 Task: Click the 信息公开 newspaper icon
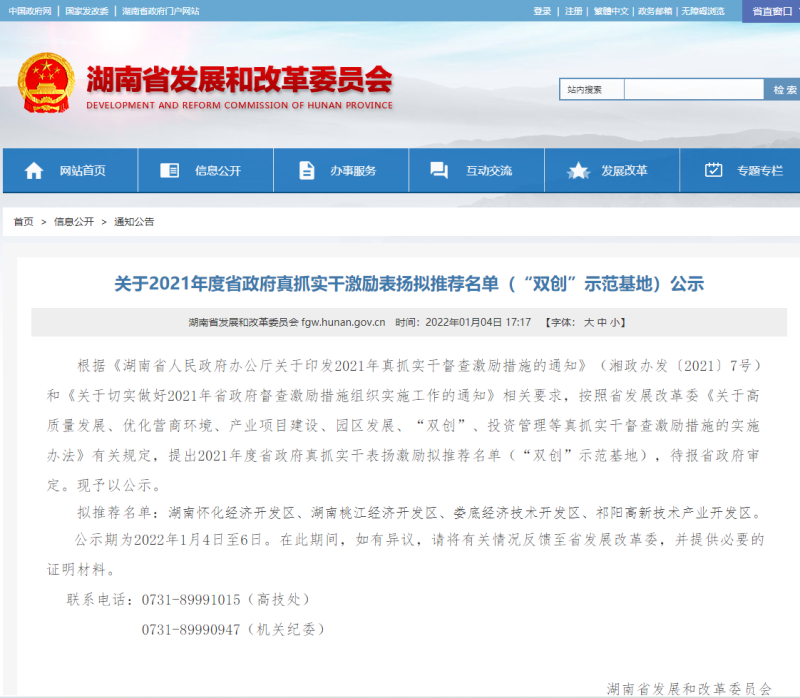click(x=169, y=170)
